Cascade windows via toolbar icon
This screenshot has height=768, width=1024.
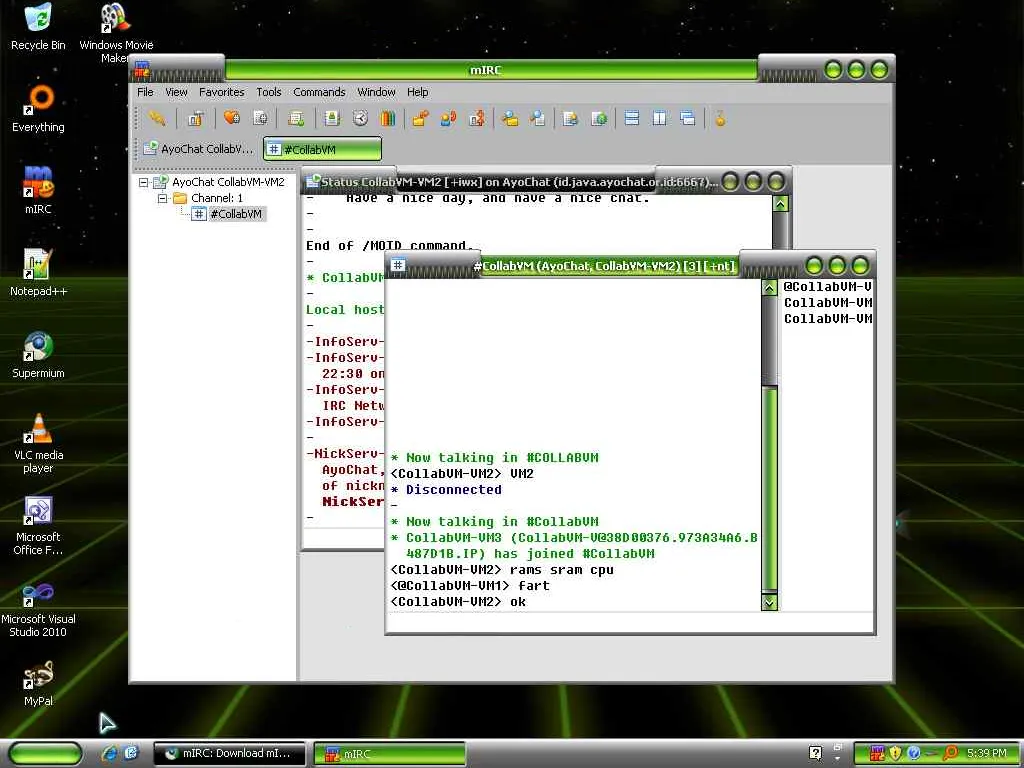688,118
